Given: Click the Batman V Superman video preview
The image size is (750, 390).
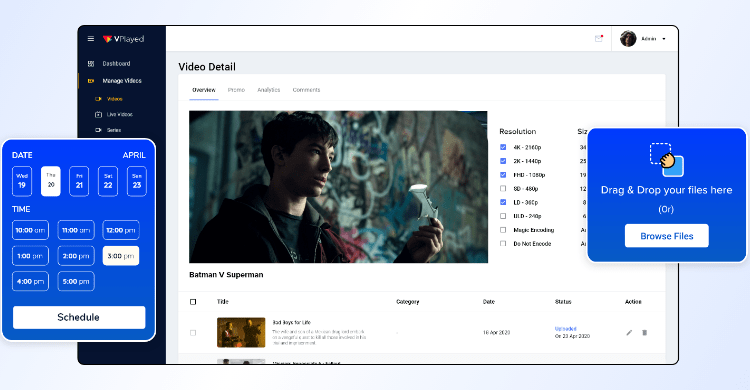Looking at the screenshot, I should click(338, 187).
